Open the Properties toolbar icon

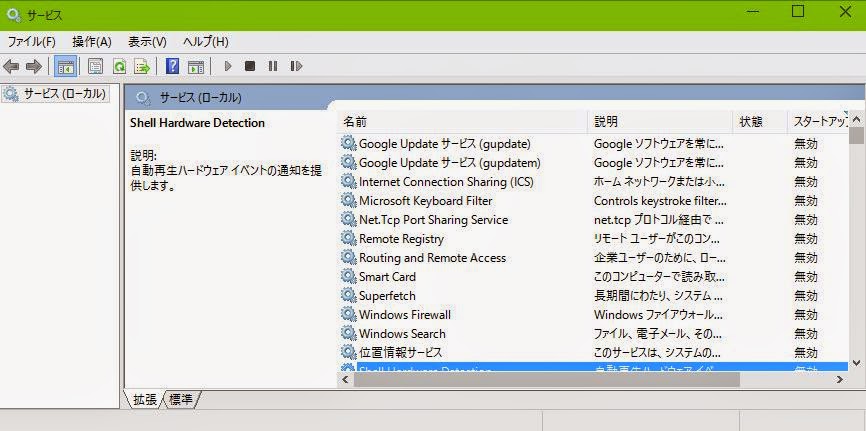tap(96, 67)
